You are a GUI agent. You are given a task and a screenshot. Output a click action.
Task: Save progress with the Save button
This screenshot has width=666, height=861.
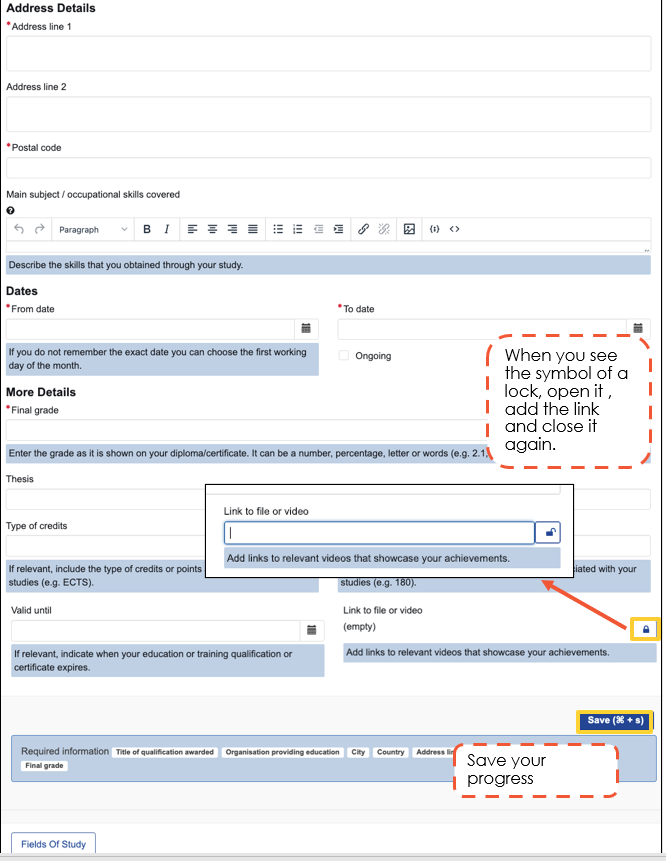[x=615, y=720]
